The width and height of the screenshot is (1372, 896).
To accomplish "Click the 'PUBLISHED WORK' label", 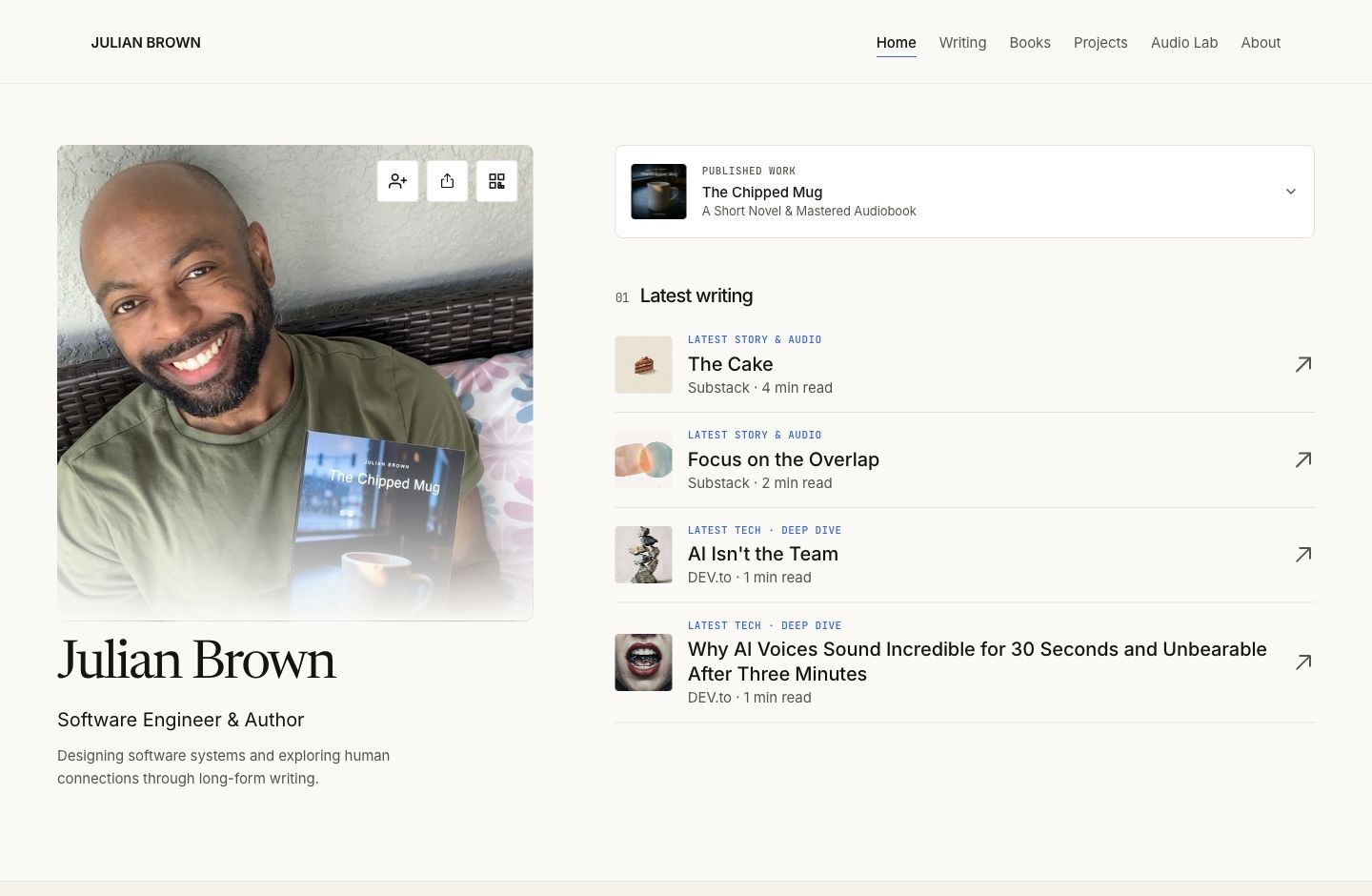I will click(749, 172).
